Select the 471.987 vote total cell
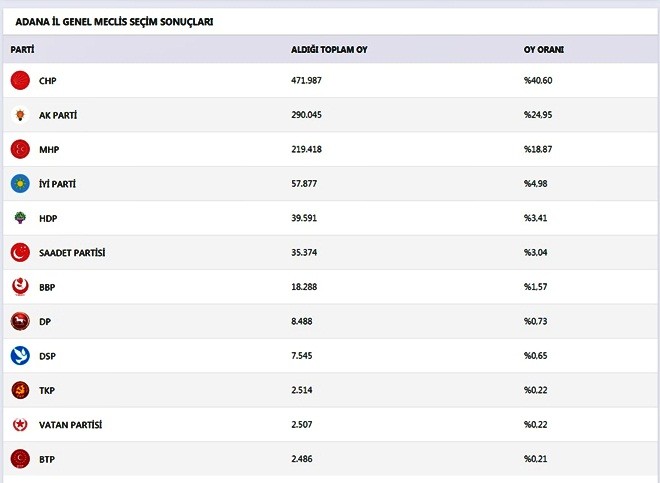The height and width of the screenshot is (483, 660). tap(308, 81)
